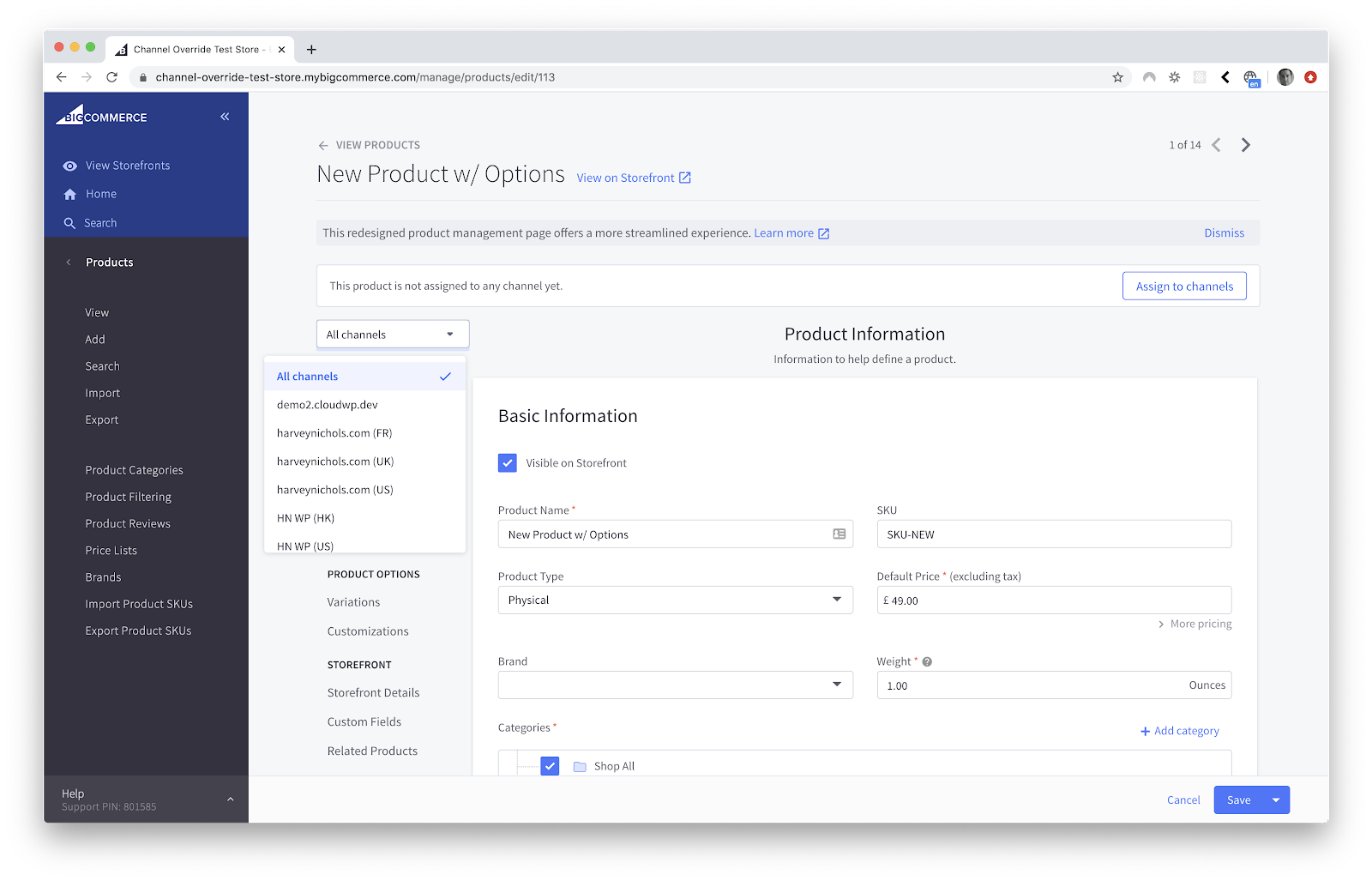Click into the Default Price field
The height and width of the screenshot is (881, 1372).
pos(1054,600)
